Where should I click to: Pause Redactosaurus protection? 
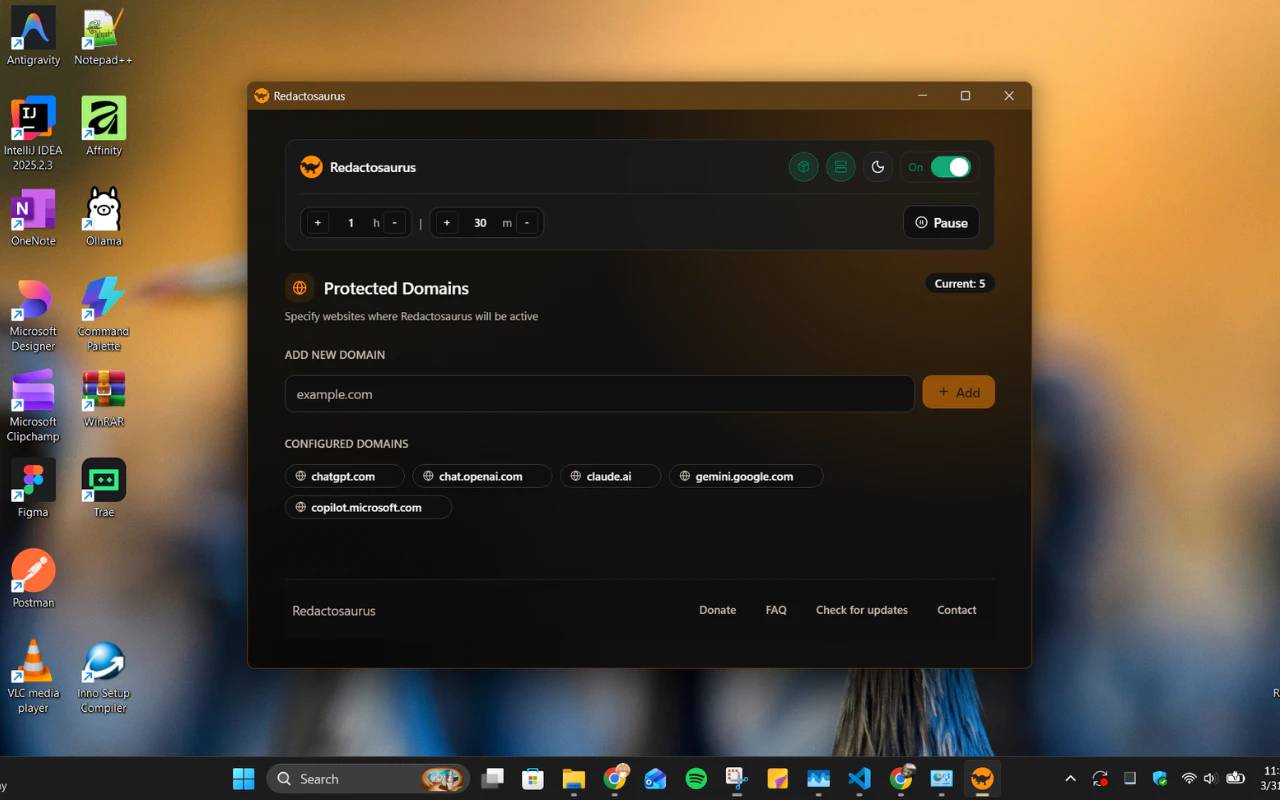pyautogui.click(x=941, y=223)
